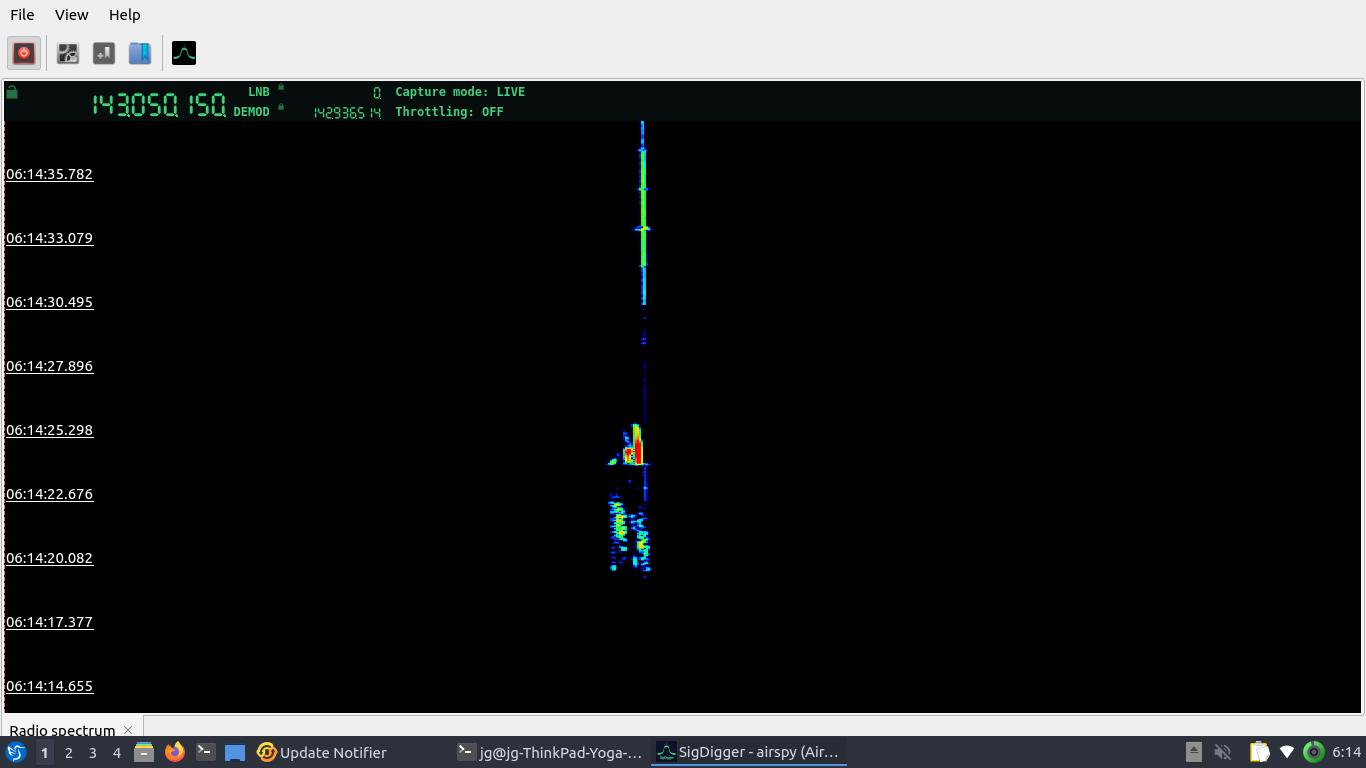1366x768 pixels.
Task: Toggle the DEMOD lock icon
Action: point(281,107)
